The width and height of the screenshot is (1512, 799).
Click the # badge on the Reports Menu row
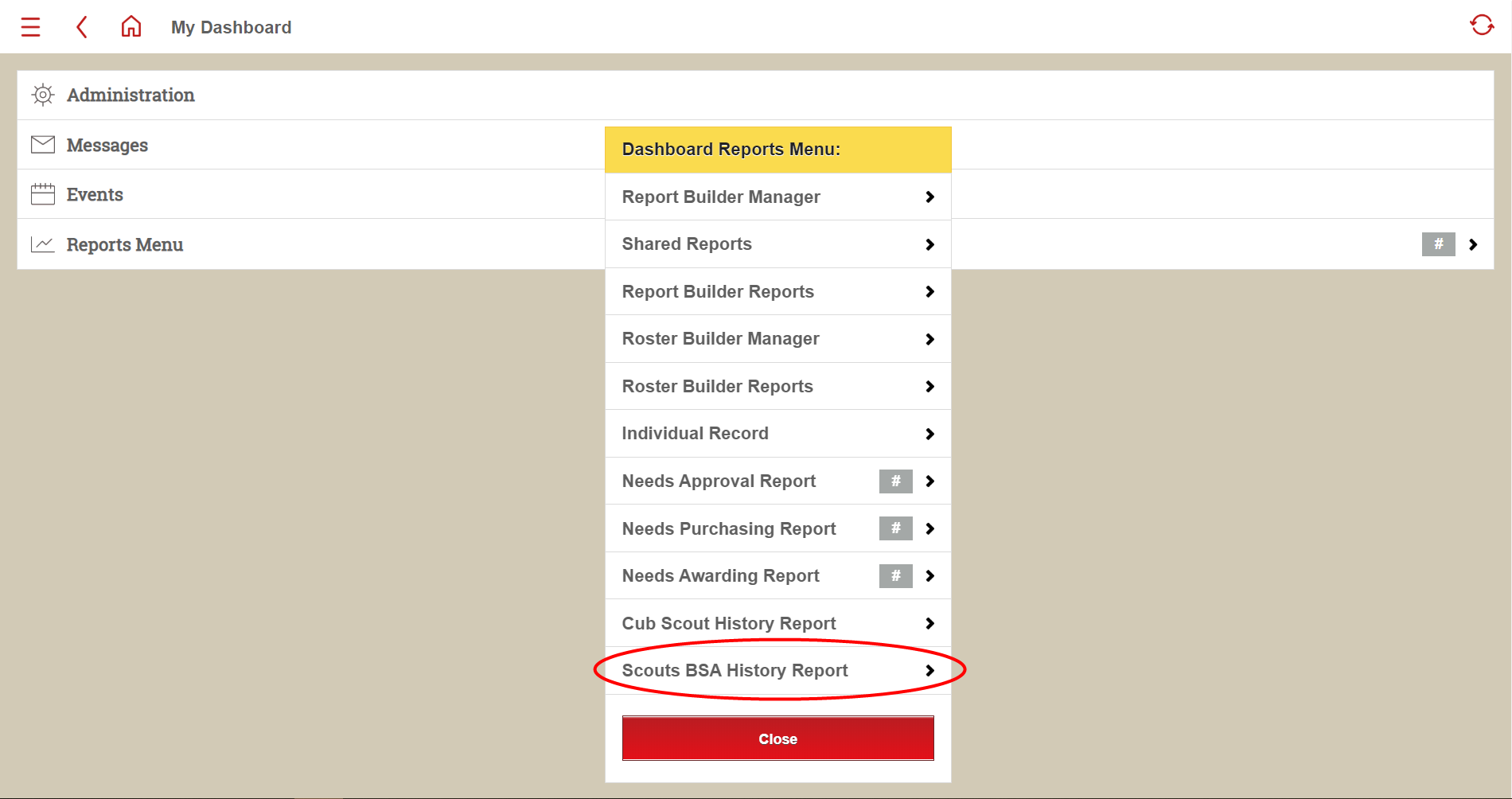1438,244
